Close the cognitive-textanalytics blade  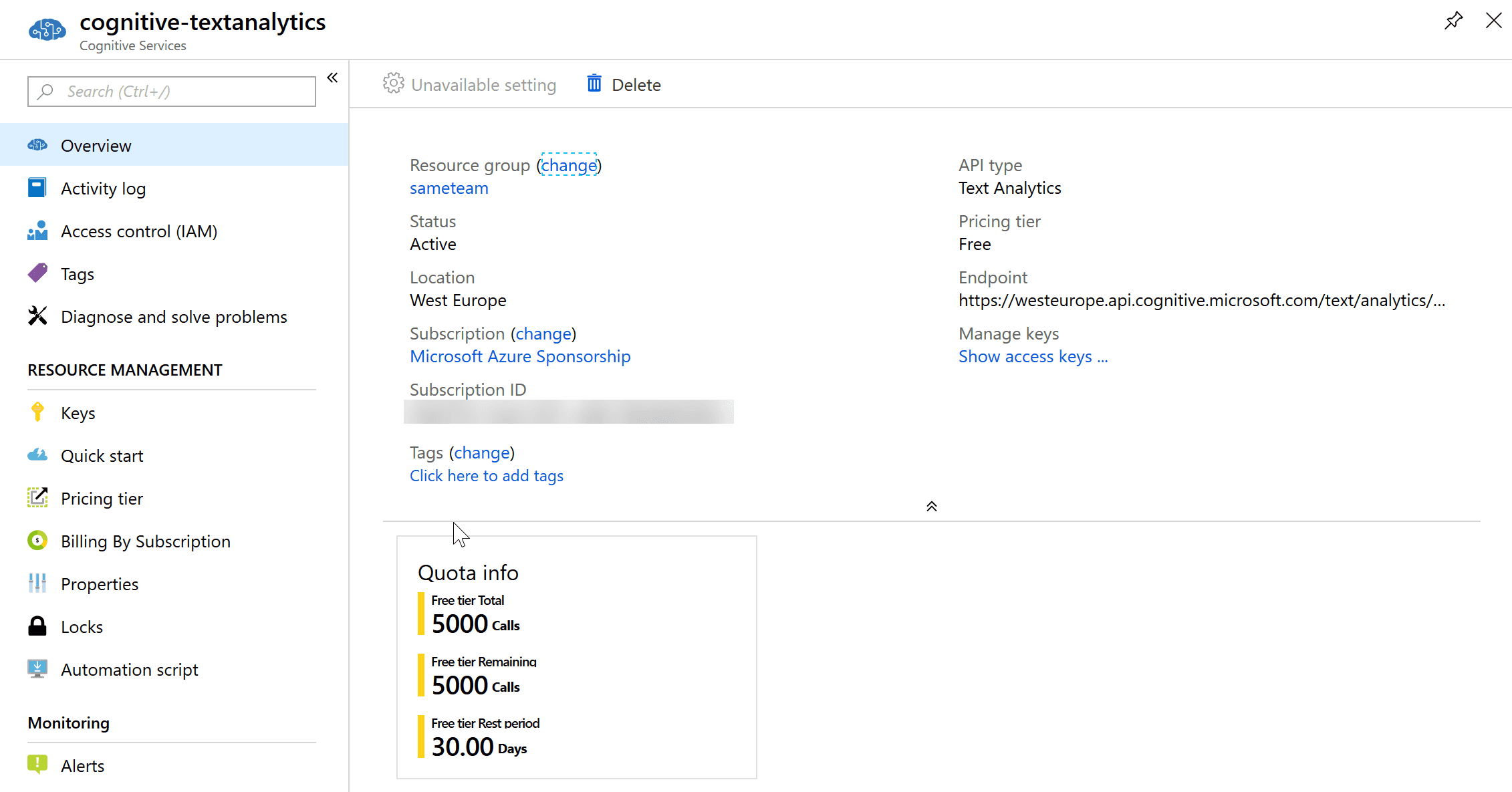(1494, 21)
